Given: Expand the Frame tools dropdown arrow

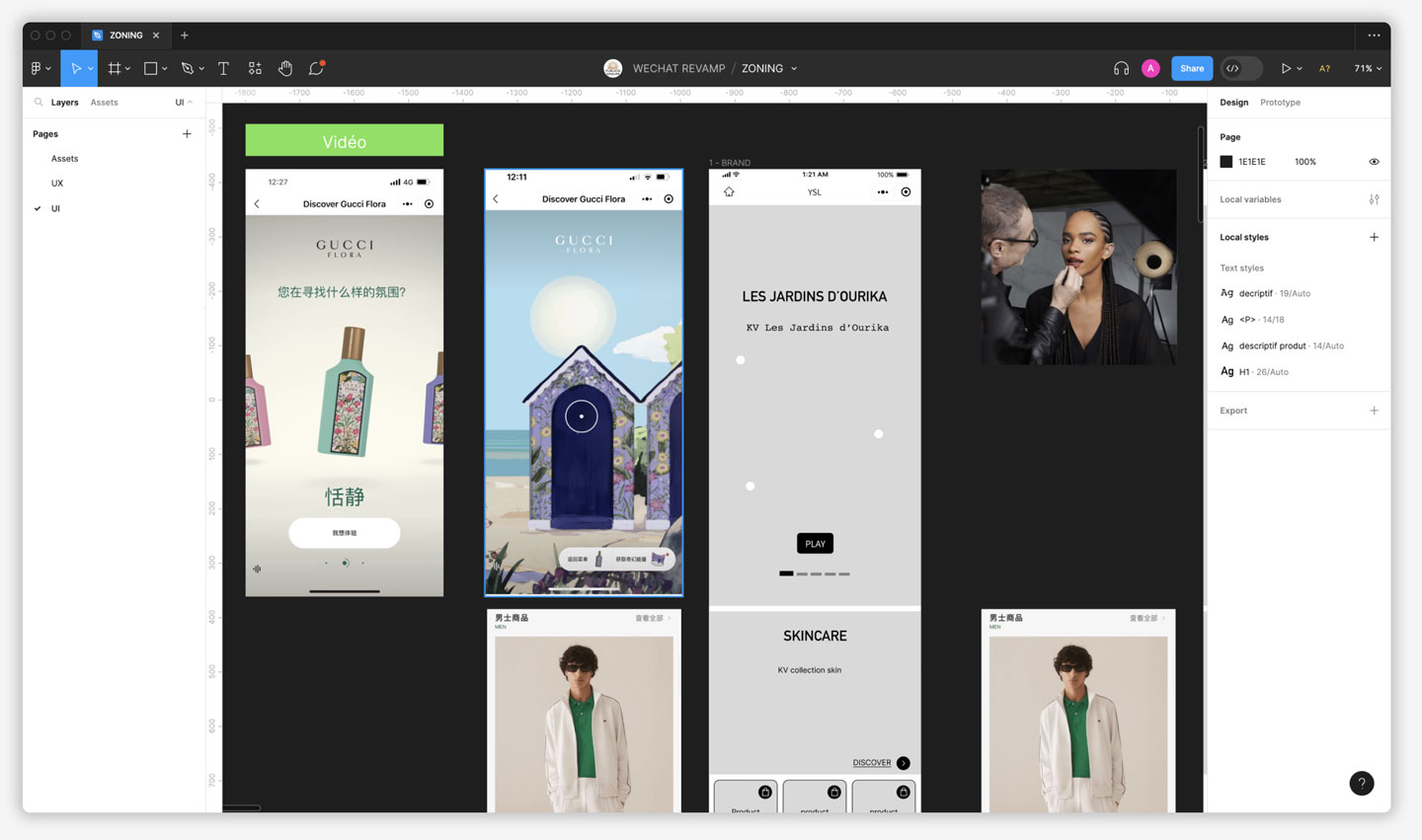Looking at the screenshot, I should (127, 68).
